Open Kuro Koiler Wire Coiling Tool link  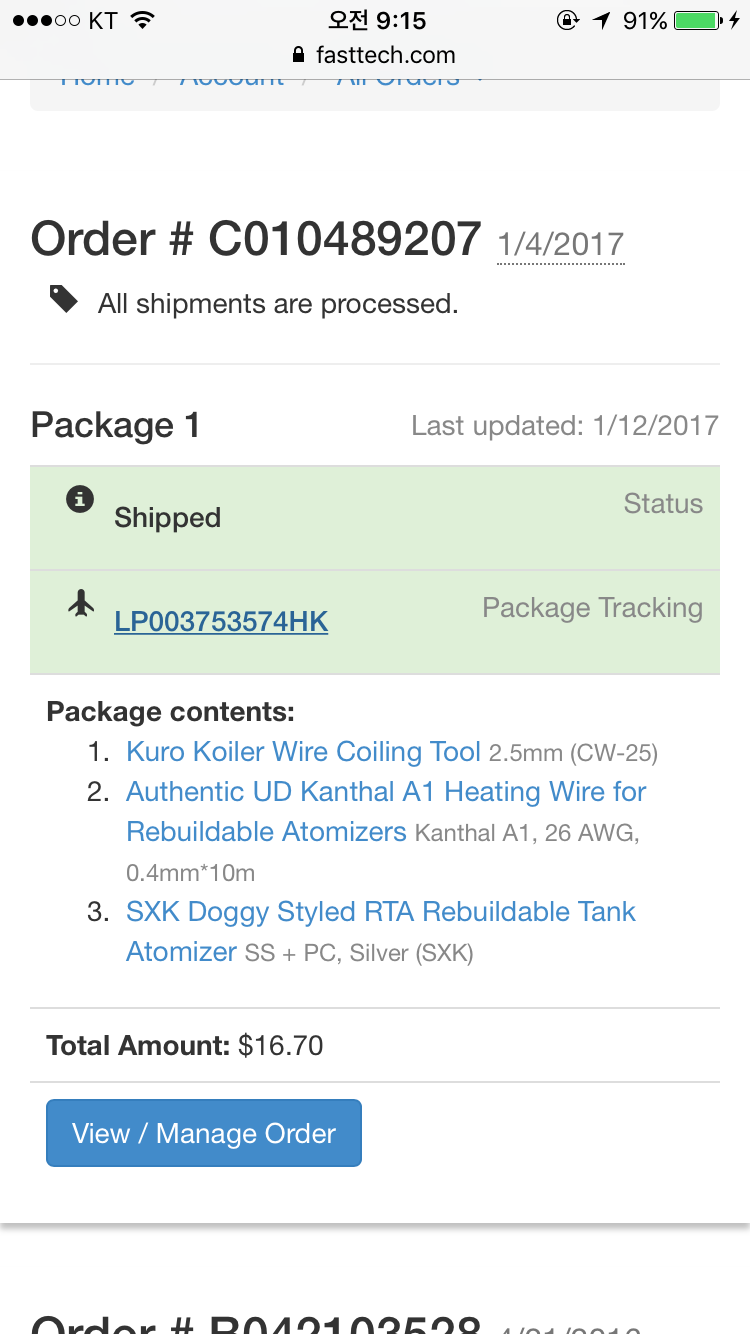[x=303, y=752]
